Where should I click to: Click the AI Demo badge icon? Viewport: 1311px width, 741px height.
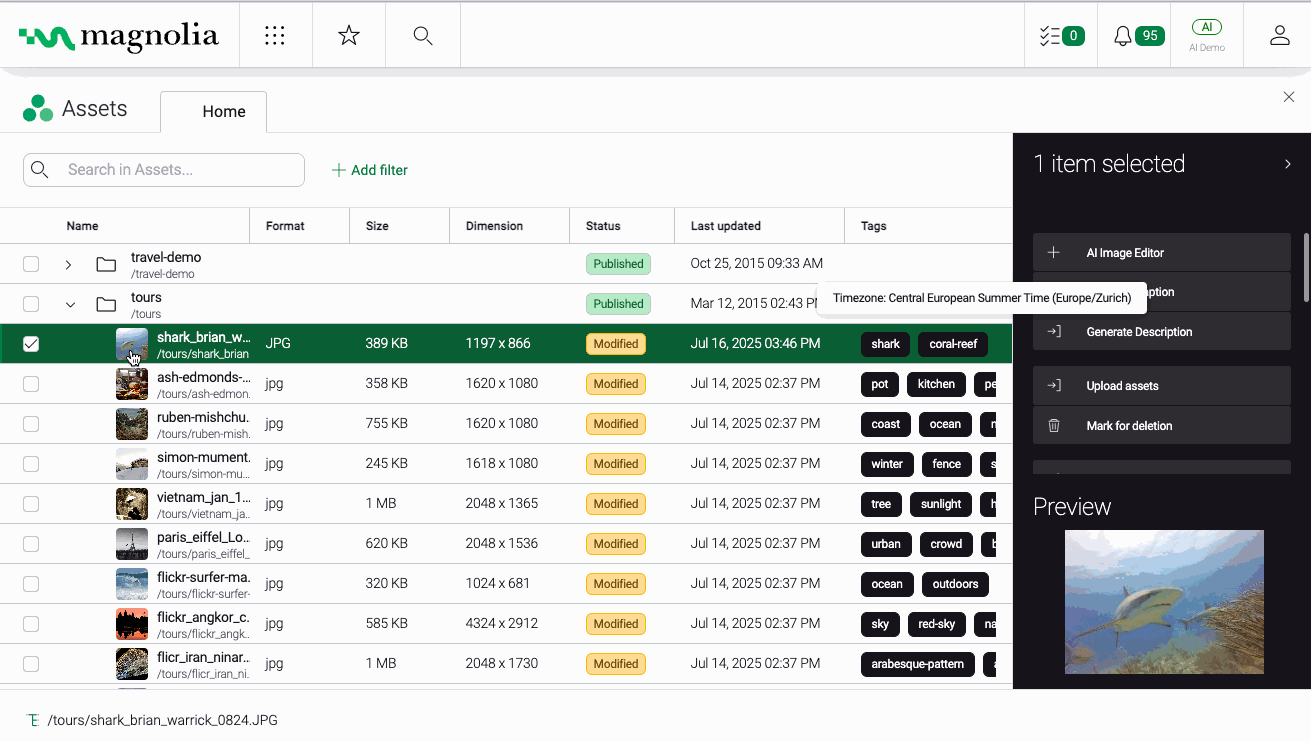tap(1206, 28)
